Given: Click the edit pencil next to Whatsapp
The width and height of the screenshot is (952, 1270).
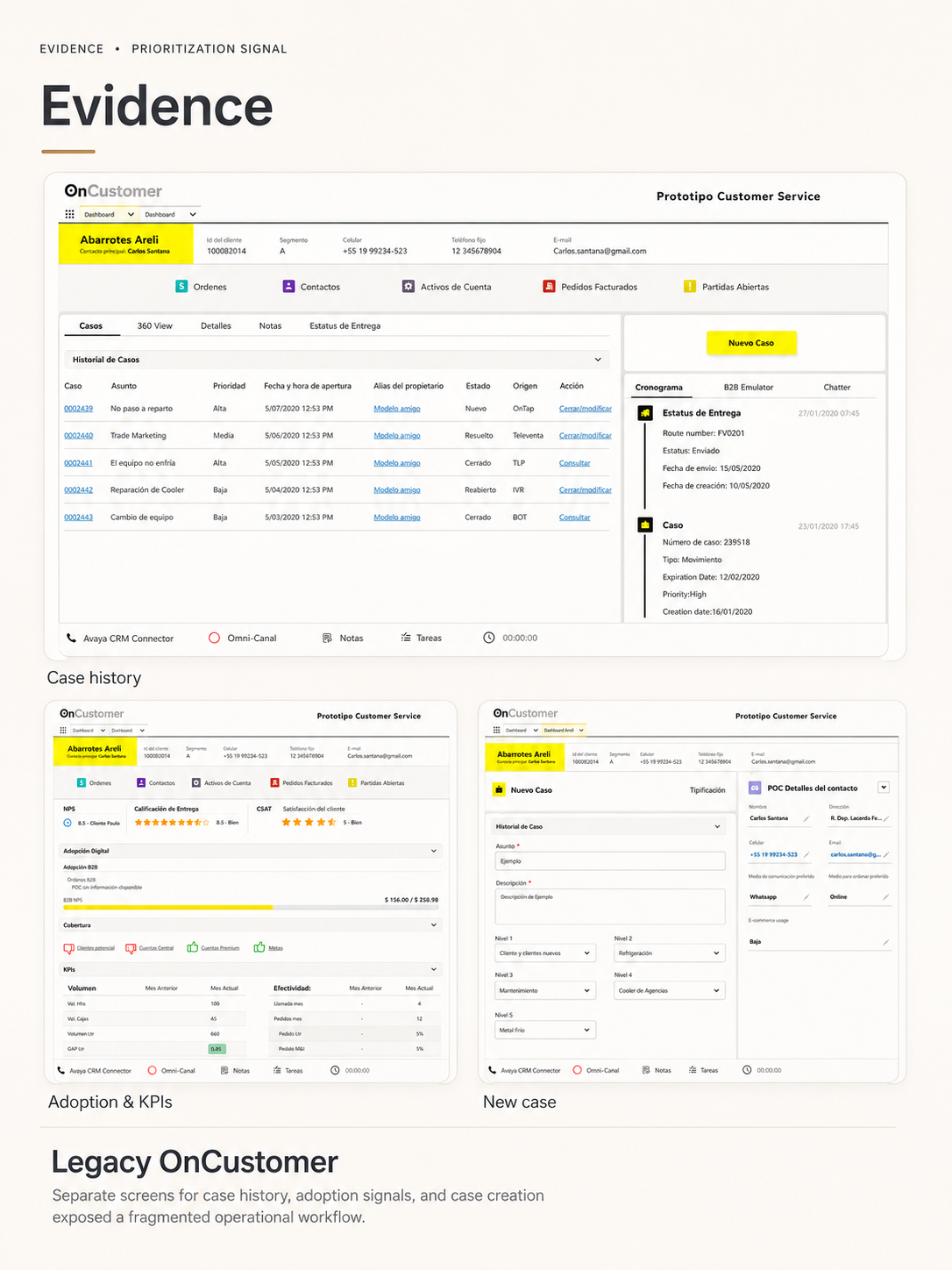Looking at the screenshot, I should (806, 896).
